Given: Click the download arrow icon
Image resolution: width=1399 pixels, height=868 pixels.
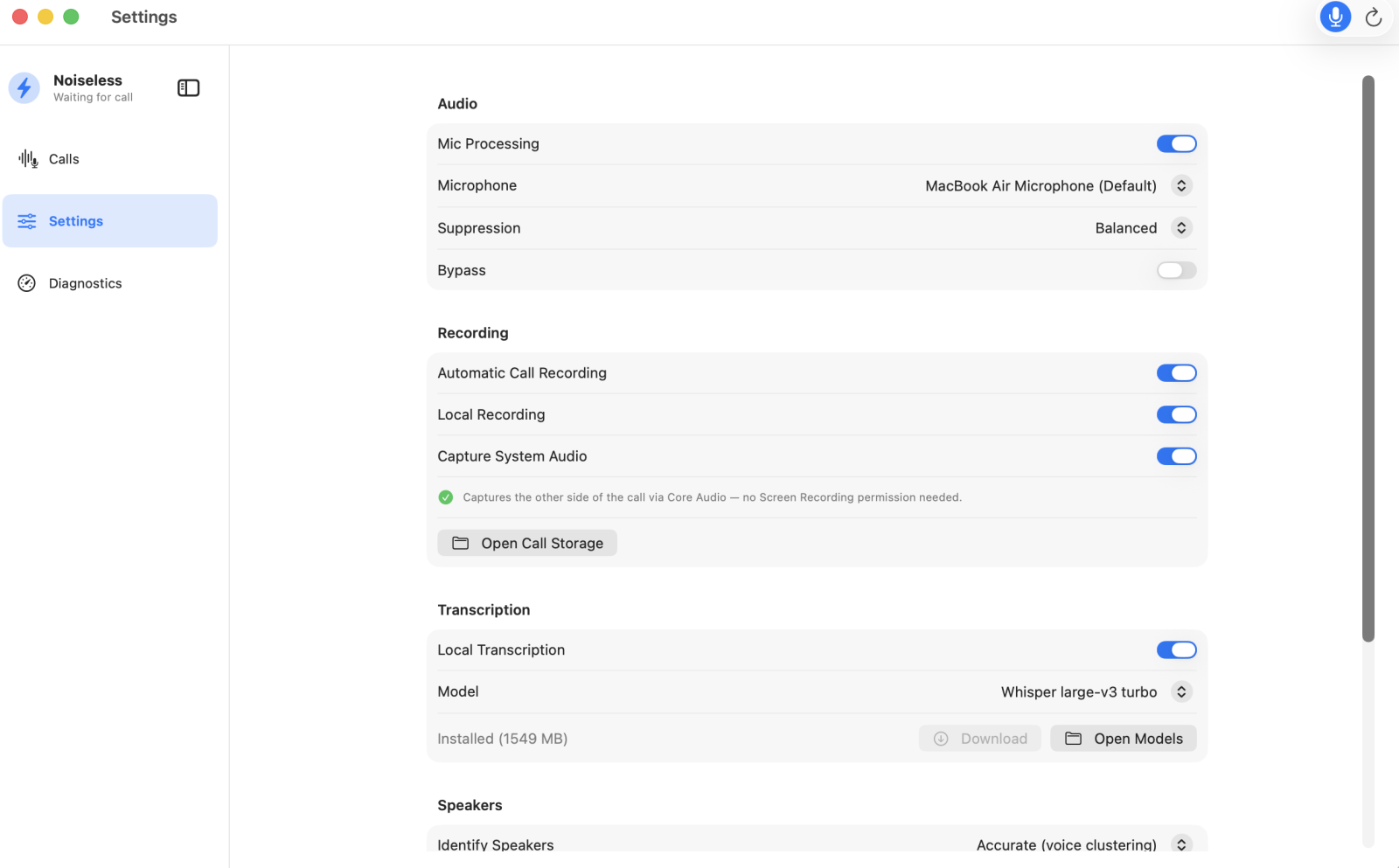Looking at the screenshot, I should click(x=941, y=739).
